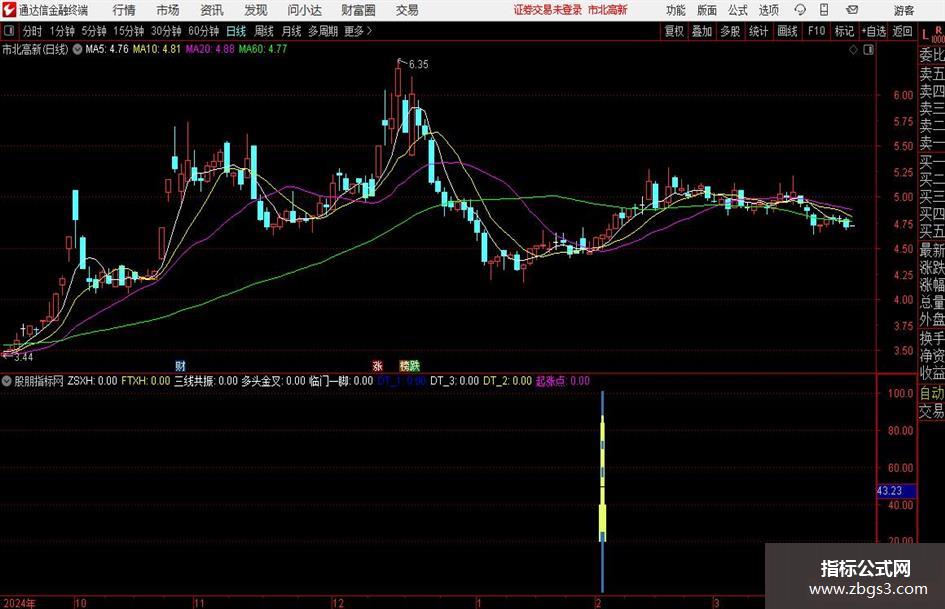The image size is (945, 609).
Task: Expand the 更多 periods chevron
Action: [369, 31]
